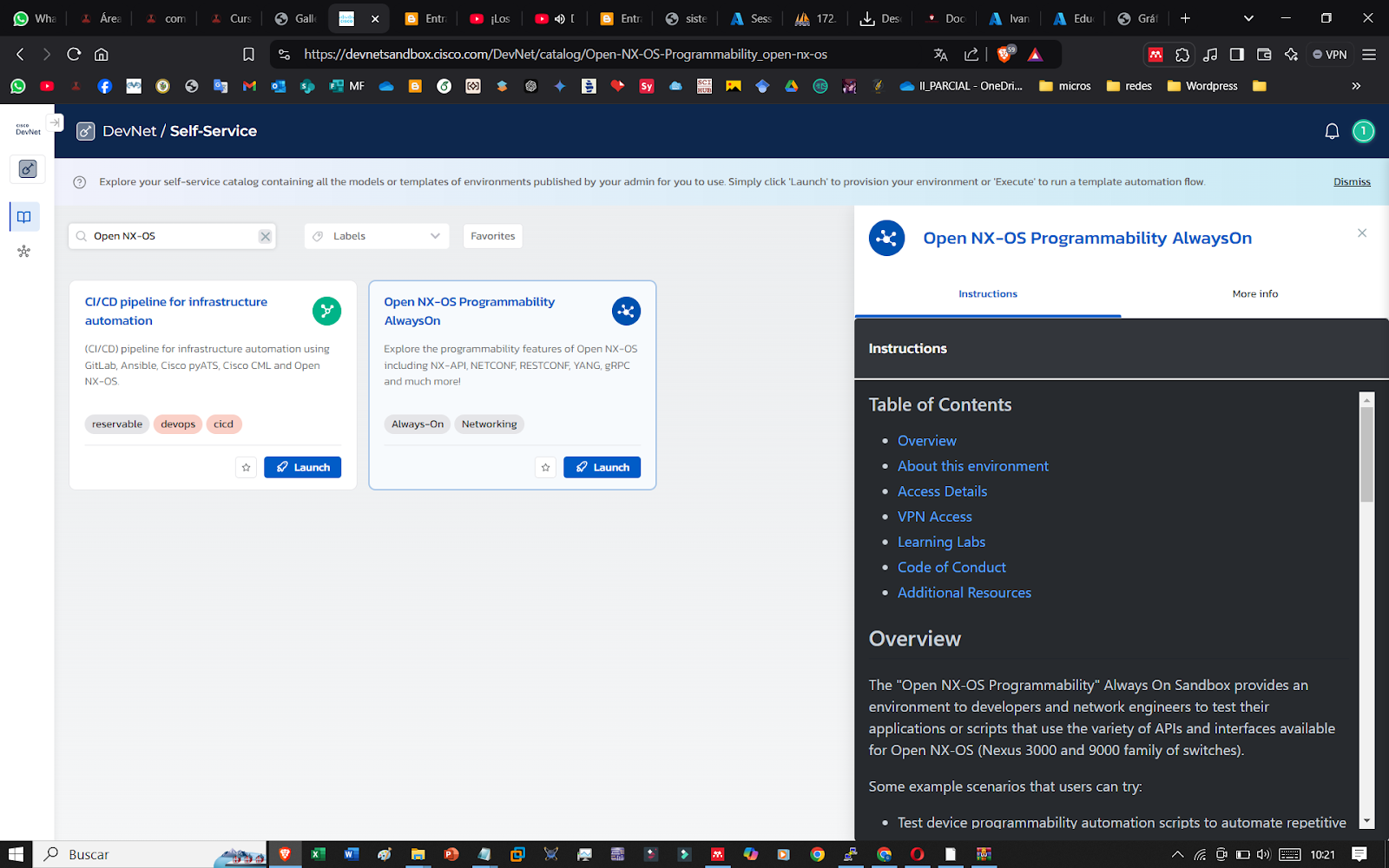This screenshot has width=1389, height=868.
Task: Click the VPN button
Action: (x=1330, y=54)
